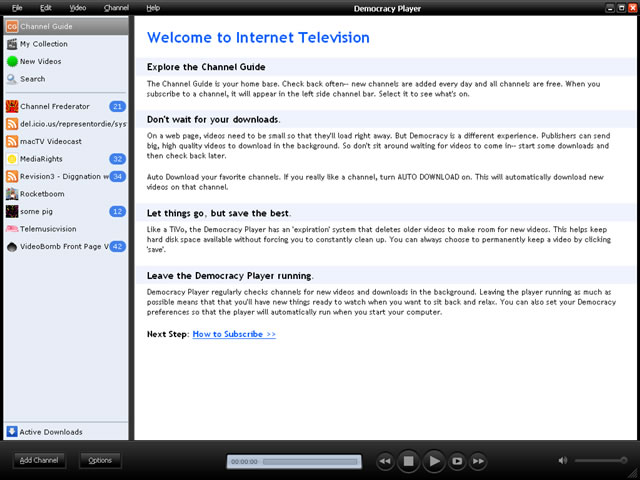
Task: Open the Help menu
Action: 153,8
